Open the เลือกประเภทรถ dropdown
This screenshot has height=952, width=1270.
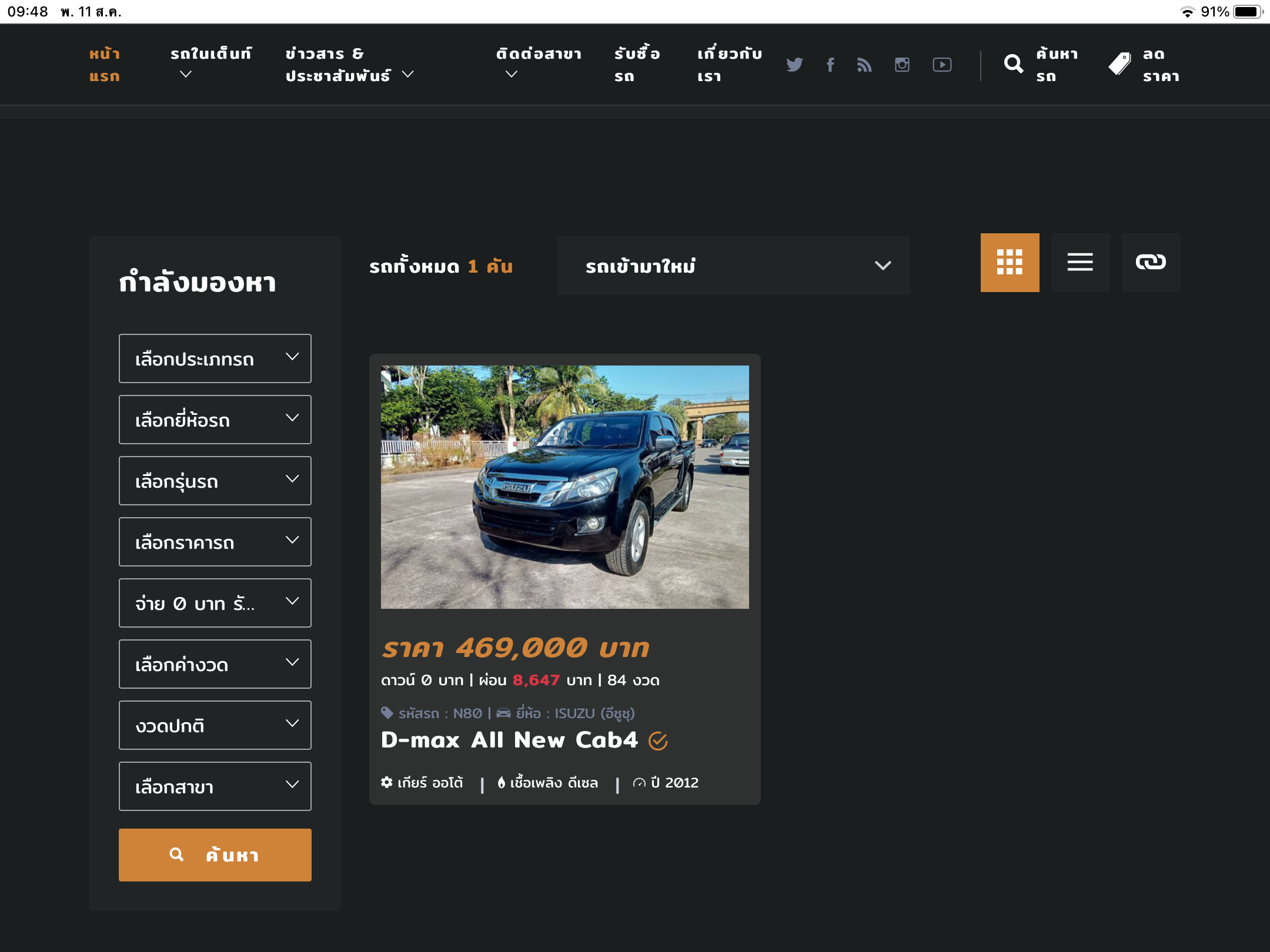point(215,358)
